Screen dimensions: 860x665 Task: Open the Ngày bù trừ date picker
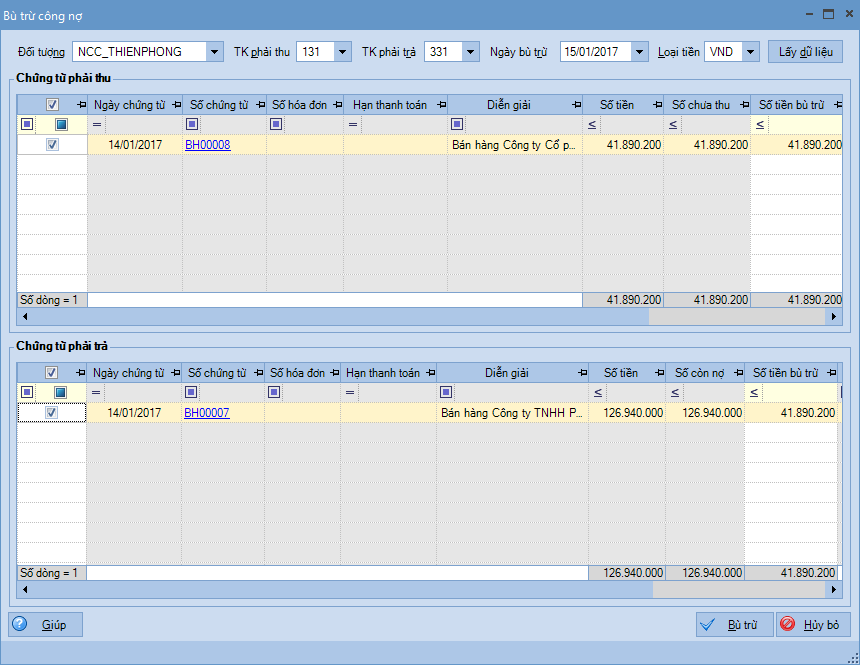coord(639,51)
